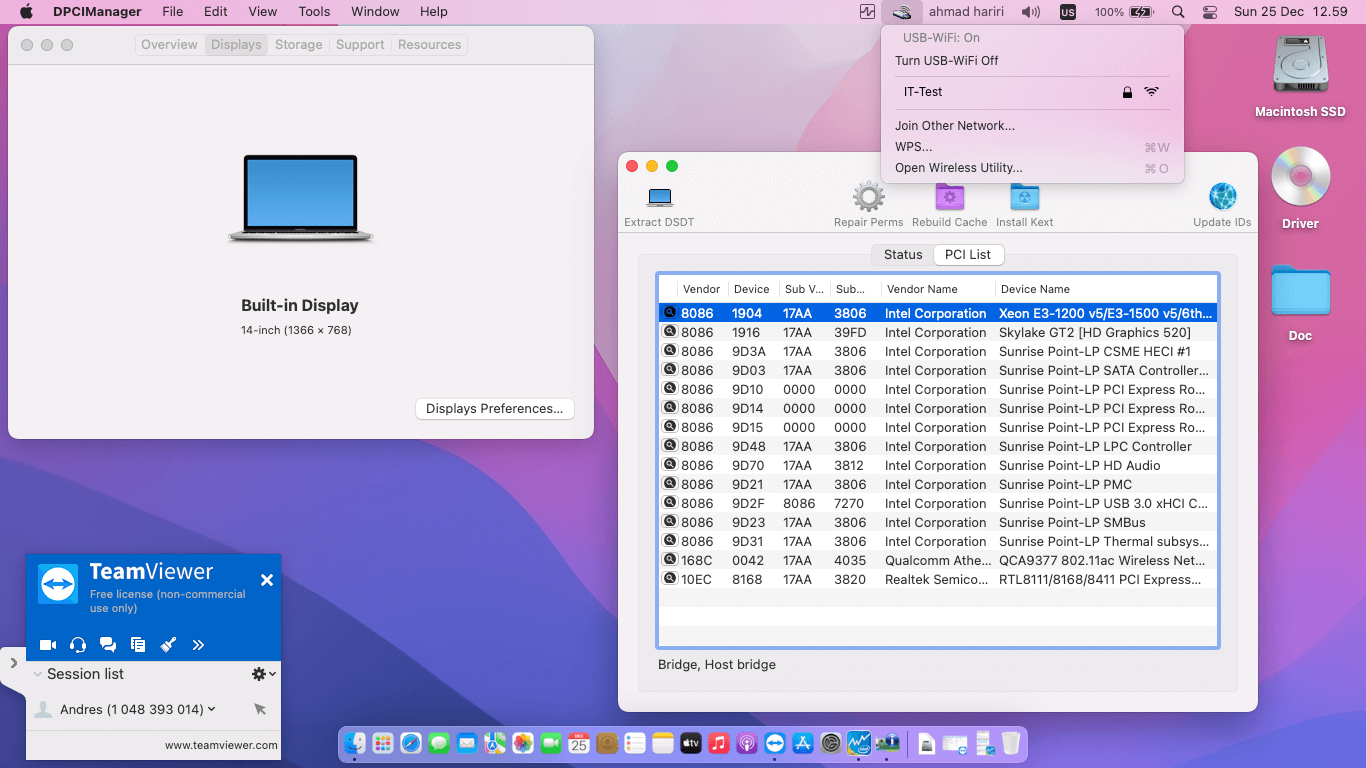Open Finder from the Dock
Screen dimensions: 1366x768
coord(355,743)
